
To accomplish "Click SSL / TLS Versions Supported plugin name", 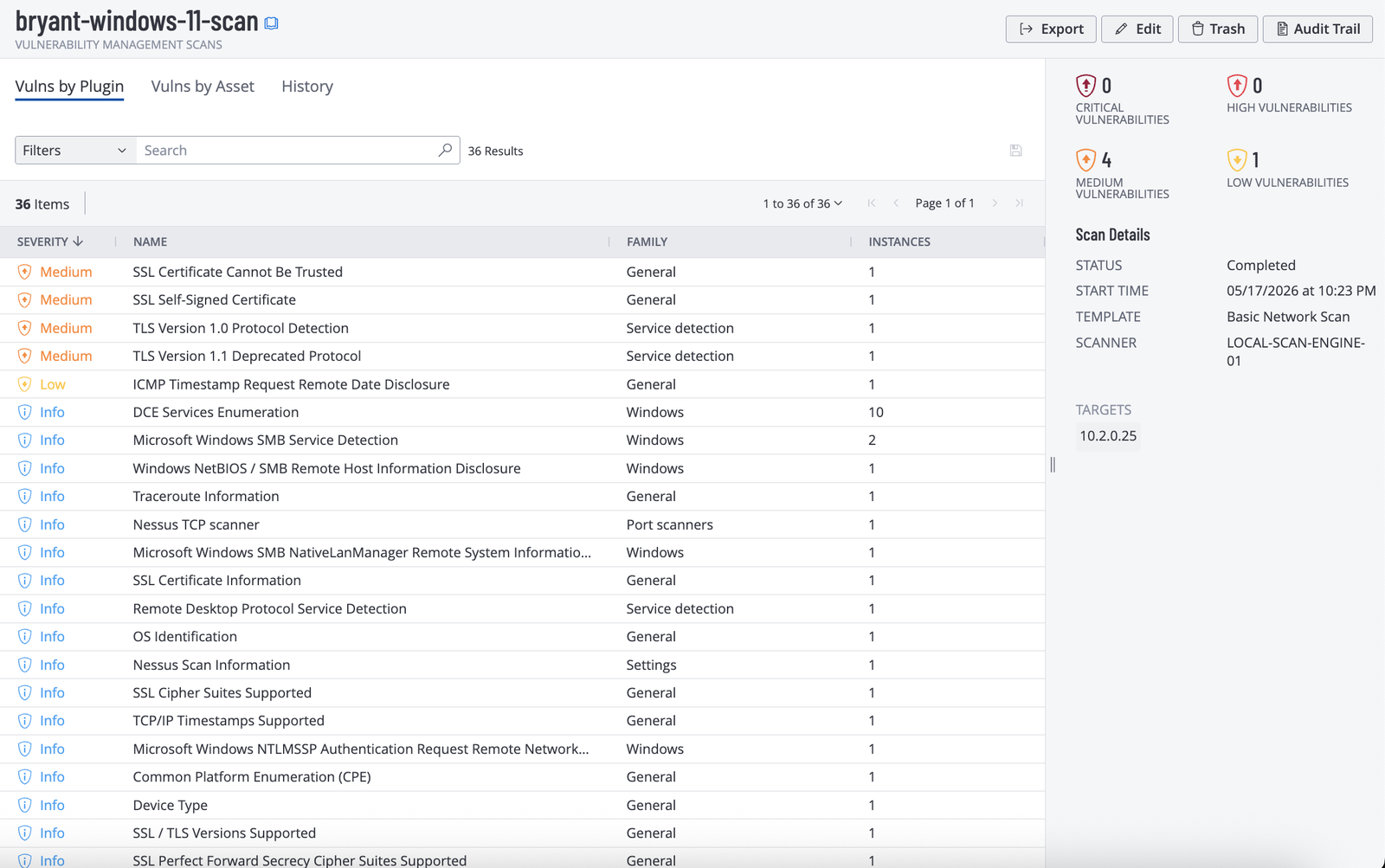I will tap(224, 833).
